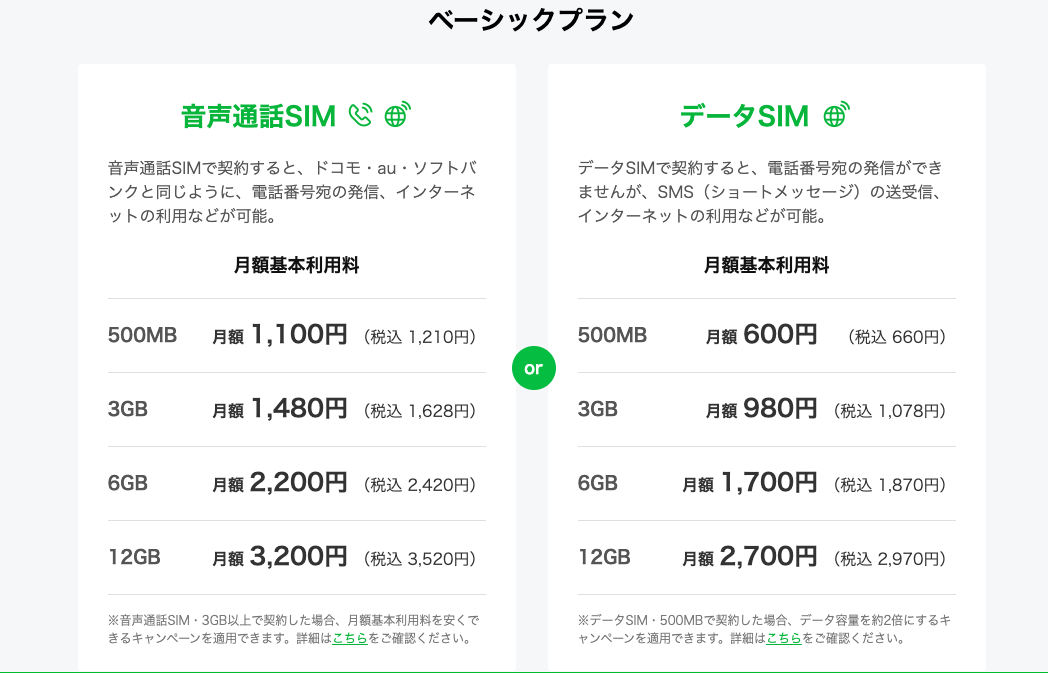Select the 2,200円 voice SIM 6GB price

pyautogui.click(x=299, y=483)
